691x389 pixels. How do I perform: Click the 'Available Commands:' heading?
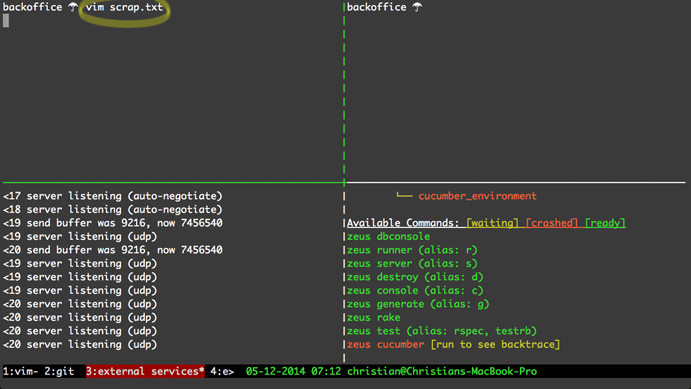pos(403,223)
